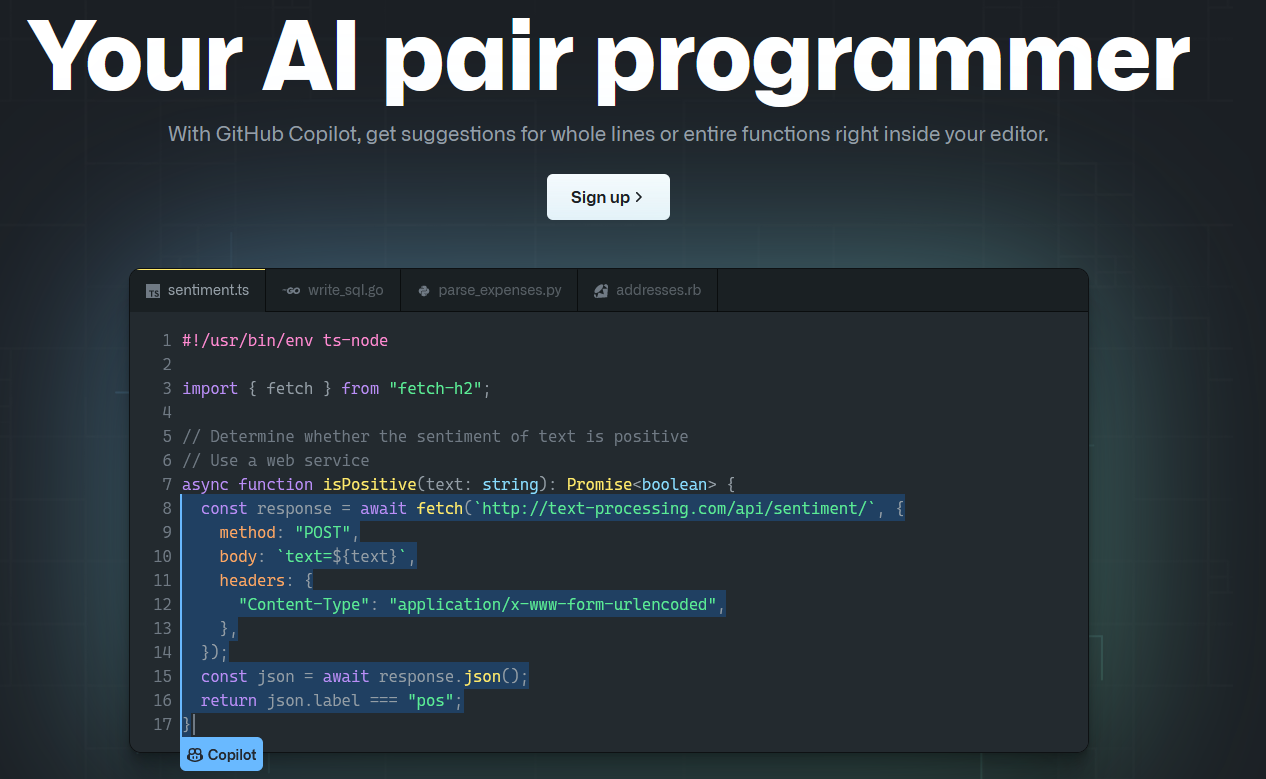Click the method "POST" line
Viewport: 1266px width, 779px height.
point(289,532)
